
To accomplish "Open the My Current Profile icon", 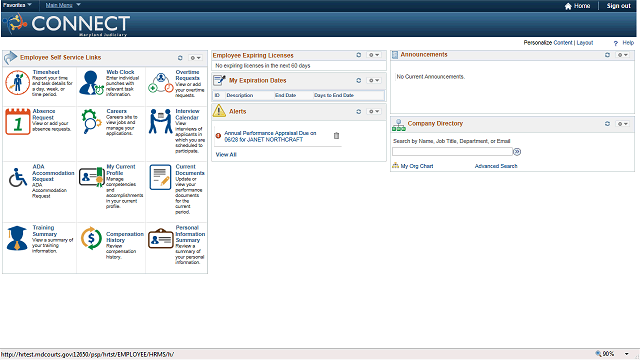I will pyautogui.click(x=91, y=177).
